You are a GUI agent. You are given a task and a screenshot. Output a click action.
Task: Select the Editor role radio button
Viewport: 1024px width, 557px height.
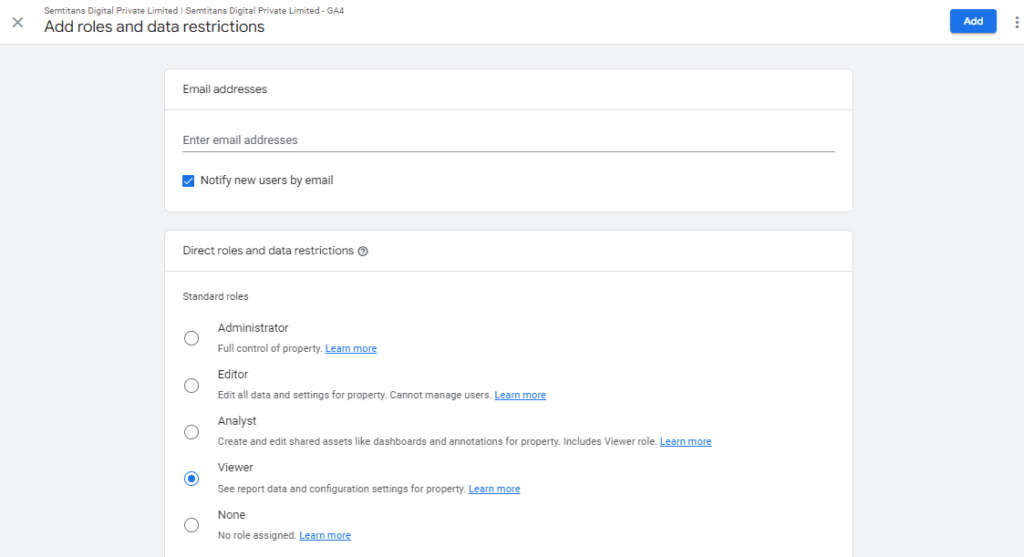coord(191,385)
